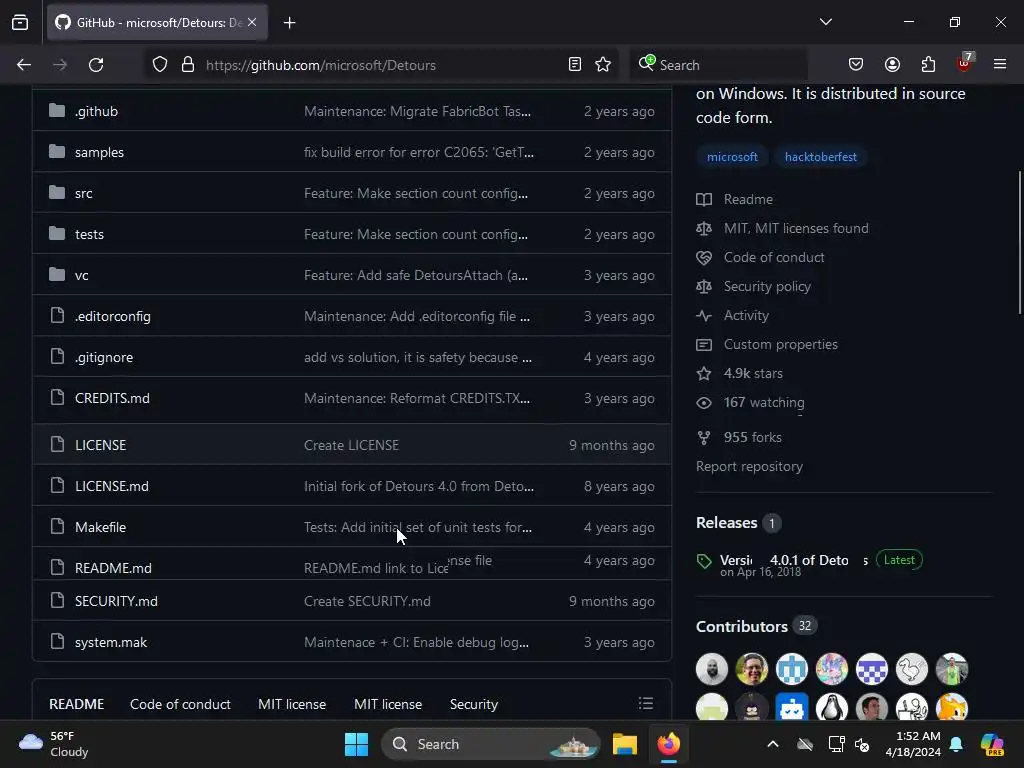Open a new tab with plus button
The width and height of the screenshot is (1024, 768).
pos(290,23)
